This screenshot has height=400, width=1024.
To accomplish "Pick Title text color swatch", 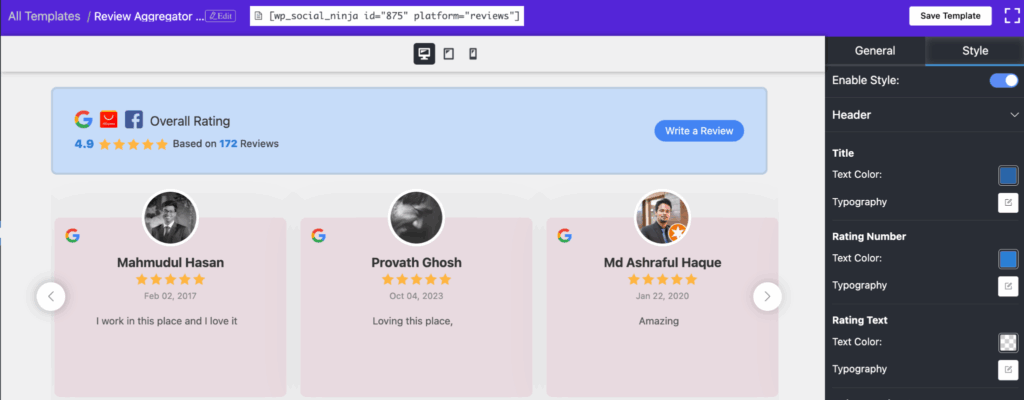I will pos(1008,175).
